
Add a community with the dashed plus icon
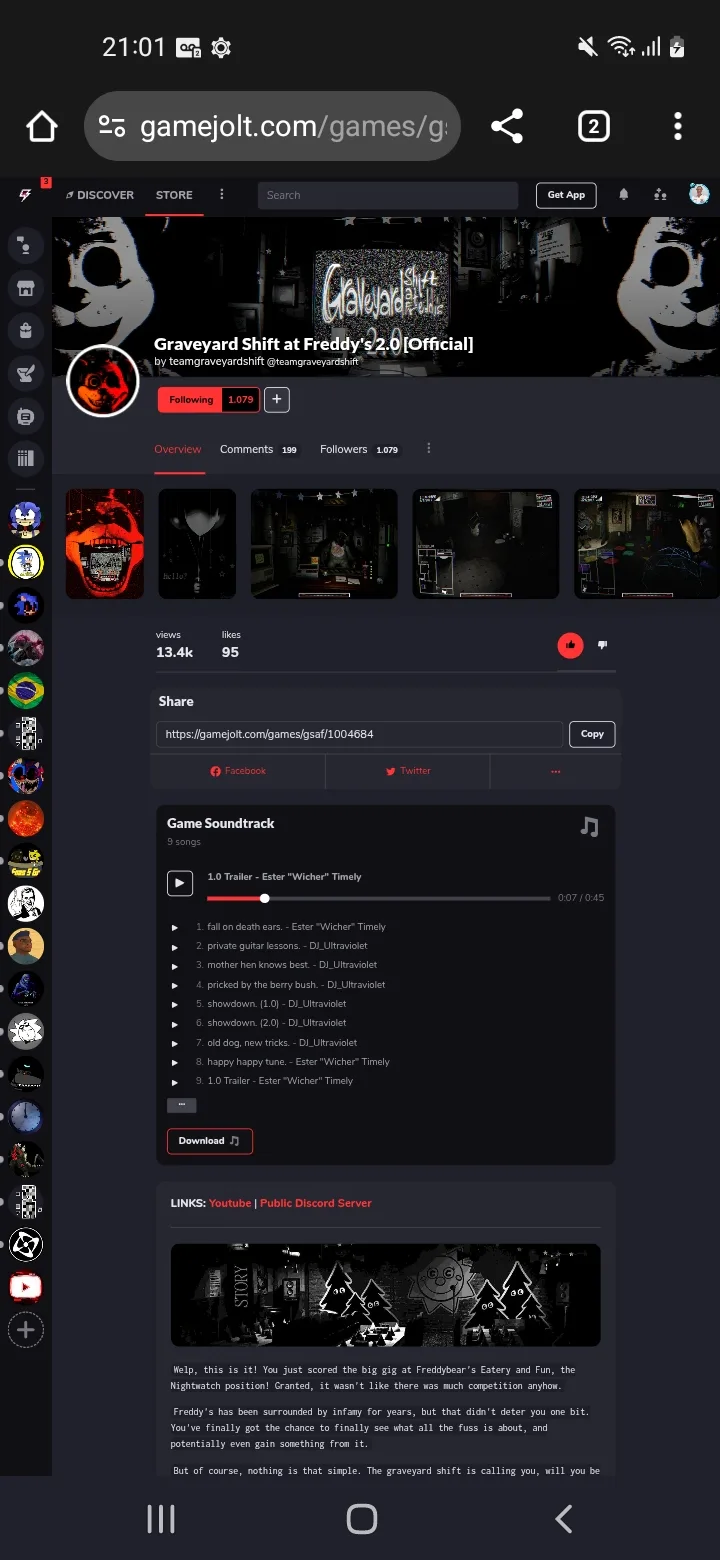click(x=26, y=1330)
